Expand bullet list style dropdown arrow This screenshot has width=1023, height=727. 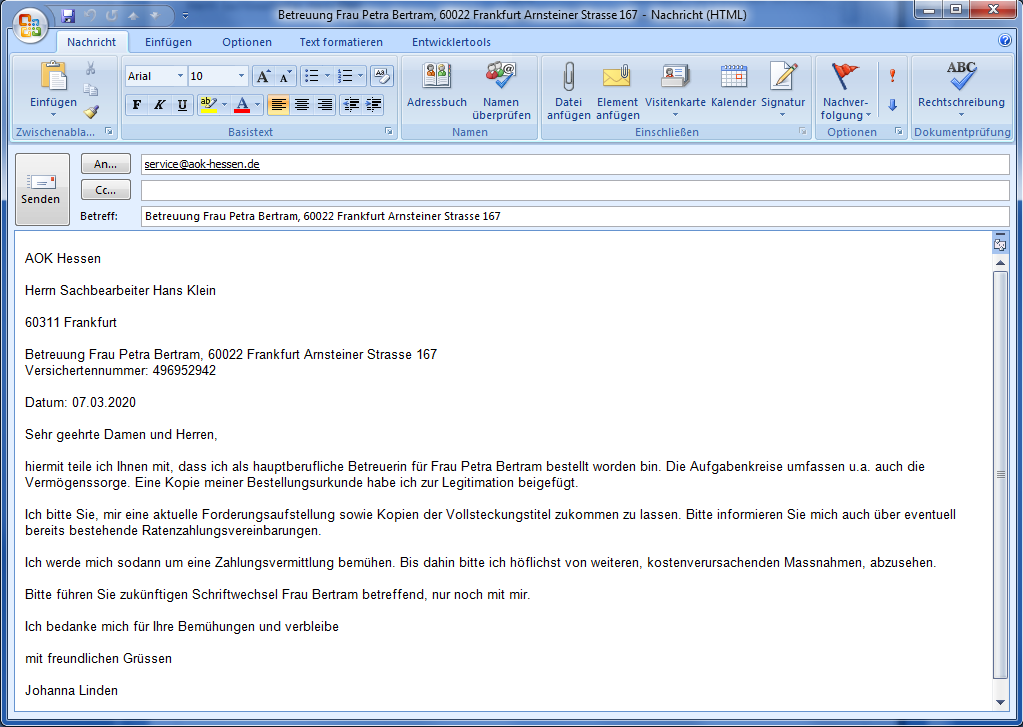tap(328, 76)
